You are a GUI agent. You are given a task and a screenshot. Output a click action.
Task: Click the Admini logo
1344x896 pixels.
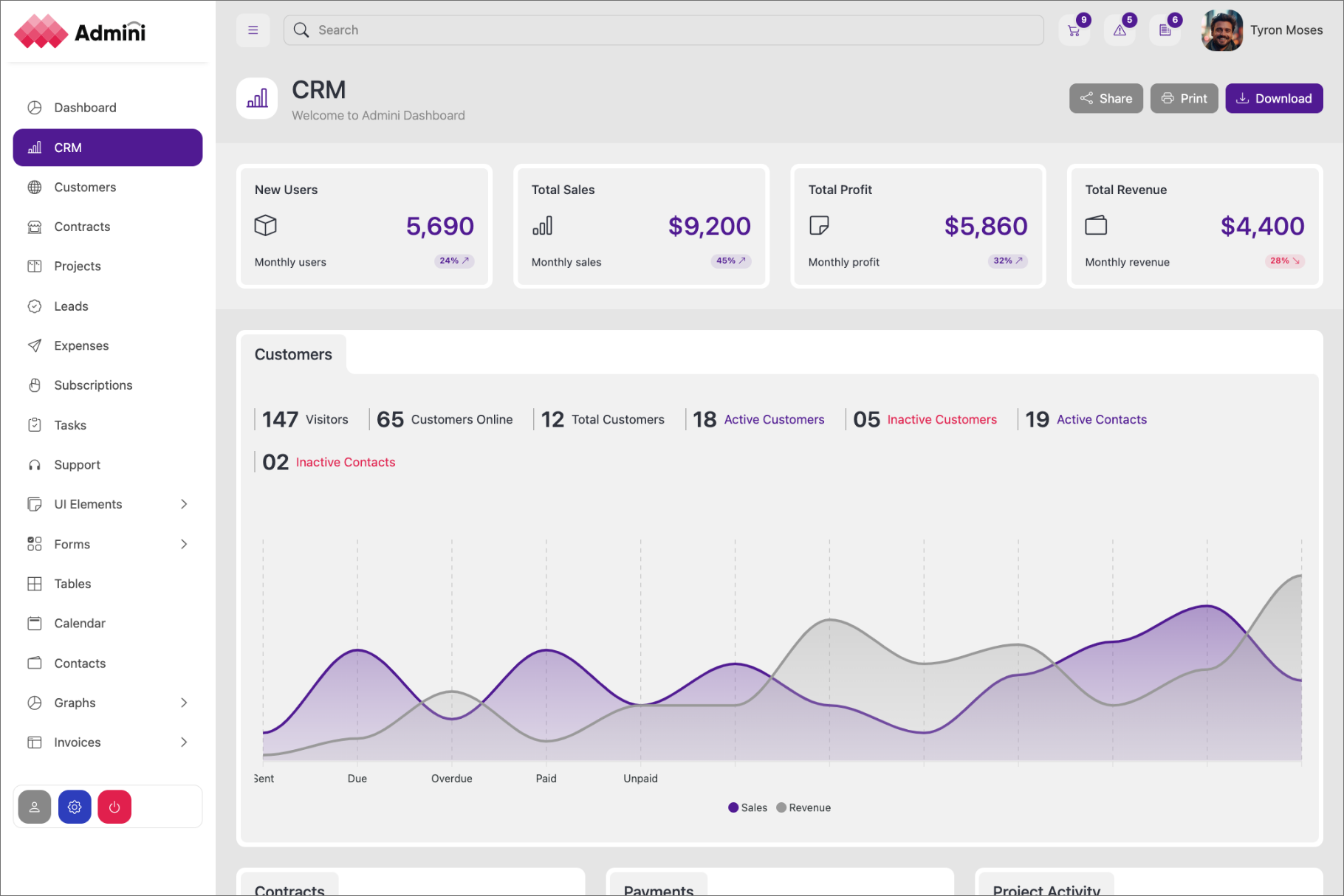tap(80, 32)
